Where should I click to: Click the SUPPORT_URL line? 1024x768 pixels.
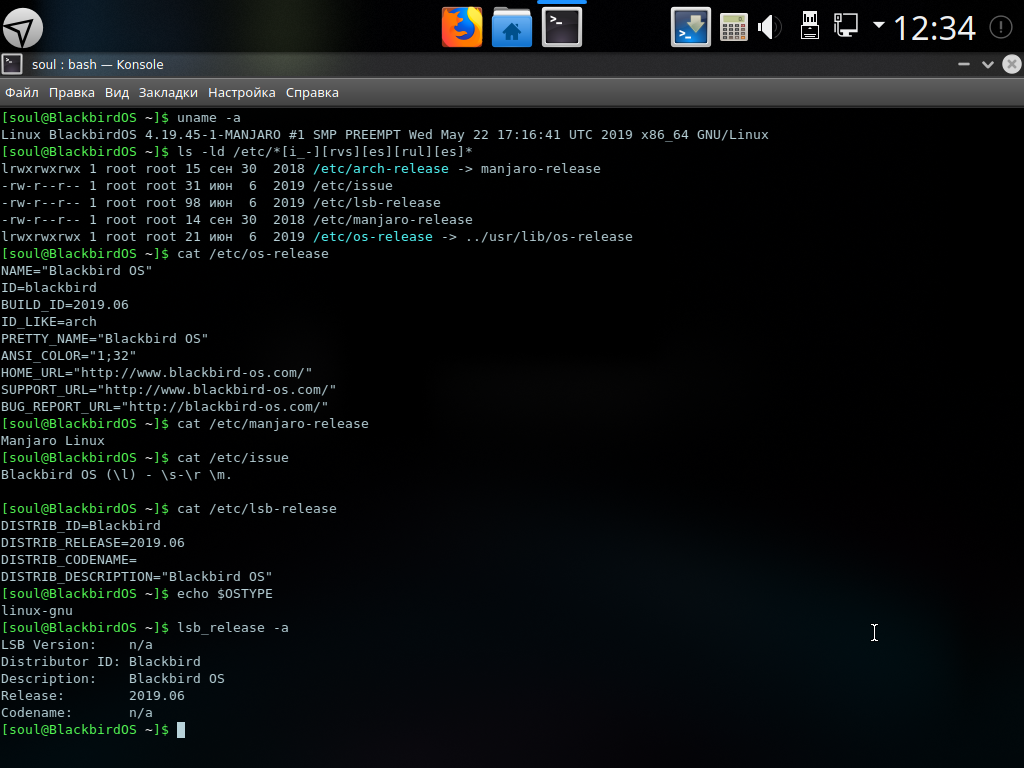click(168, 389)
